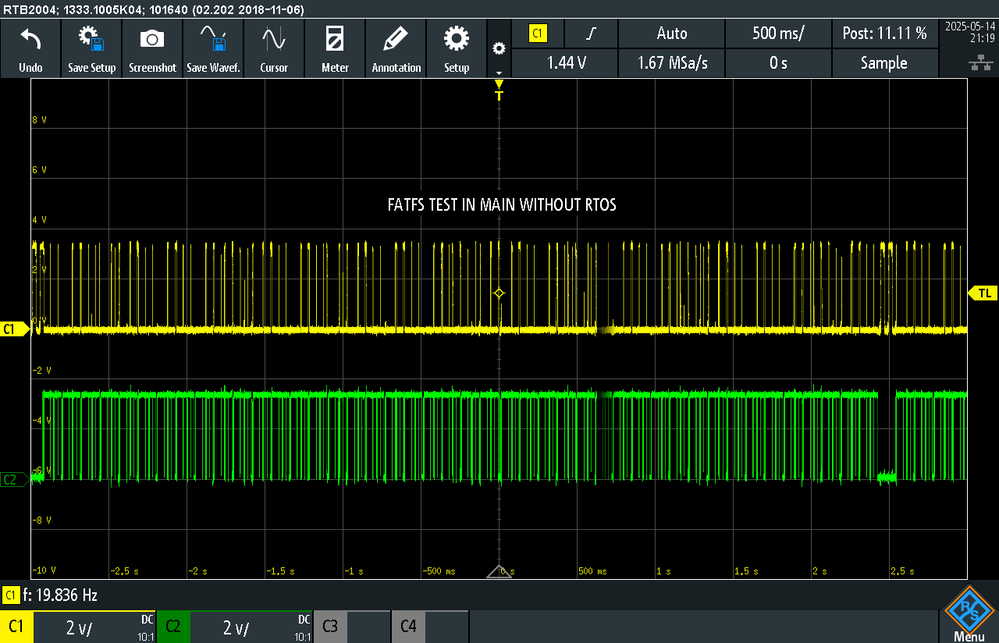Open Save Setup

(92, 49)
